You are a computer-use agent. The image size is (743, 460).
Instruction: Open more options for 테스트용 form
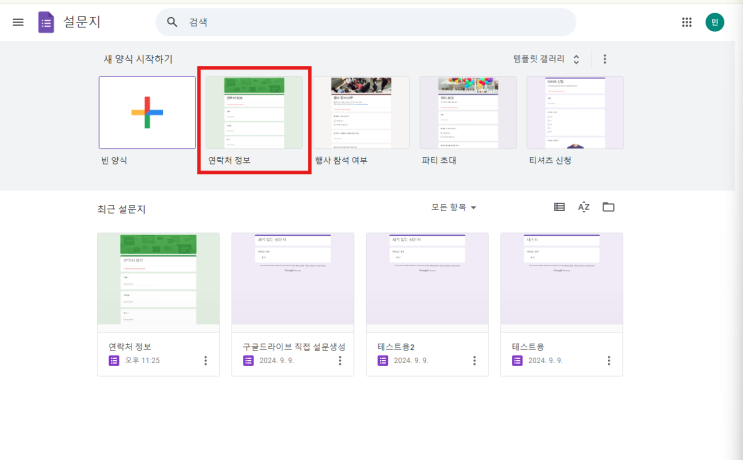click(609, 361)
